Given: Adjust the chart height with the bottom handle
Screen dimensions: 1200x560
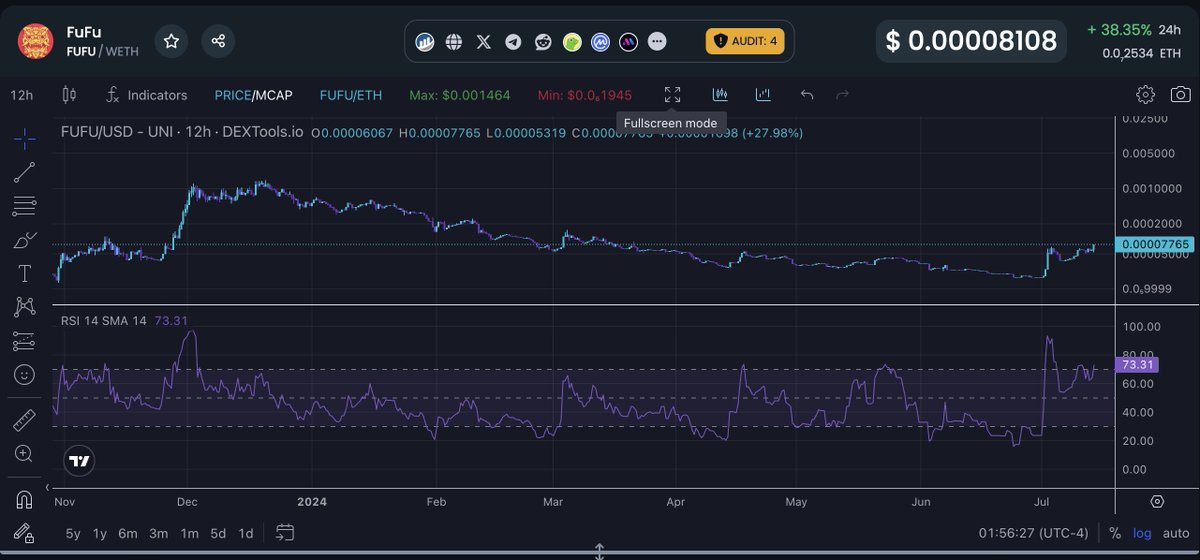Looking at the screenshot, I should coord(599,551).
